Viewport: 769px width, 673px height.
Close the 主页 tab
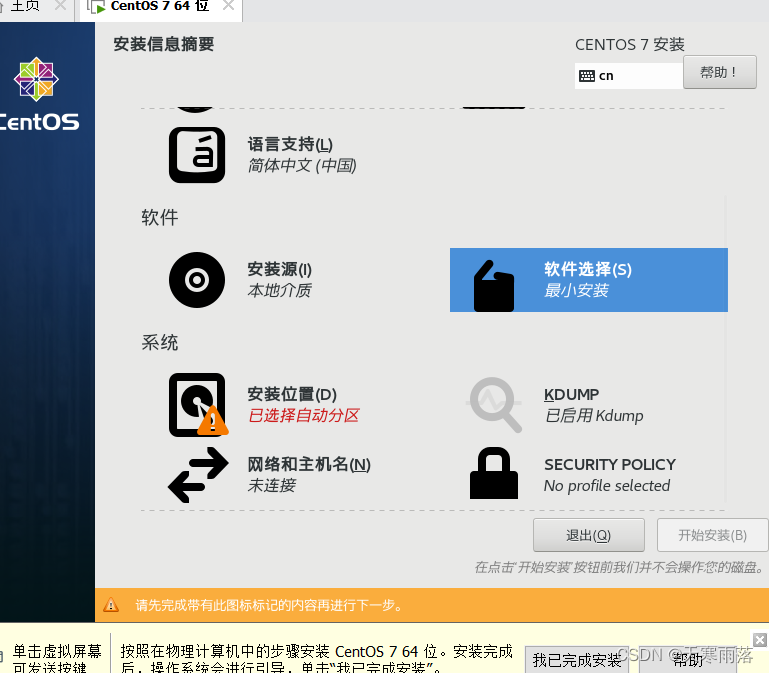tap(60, 5)
